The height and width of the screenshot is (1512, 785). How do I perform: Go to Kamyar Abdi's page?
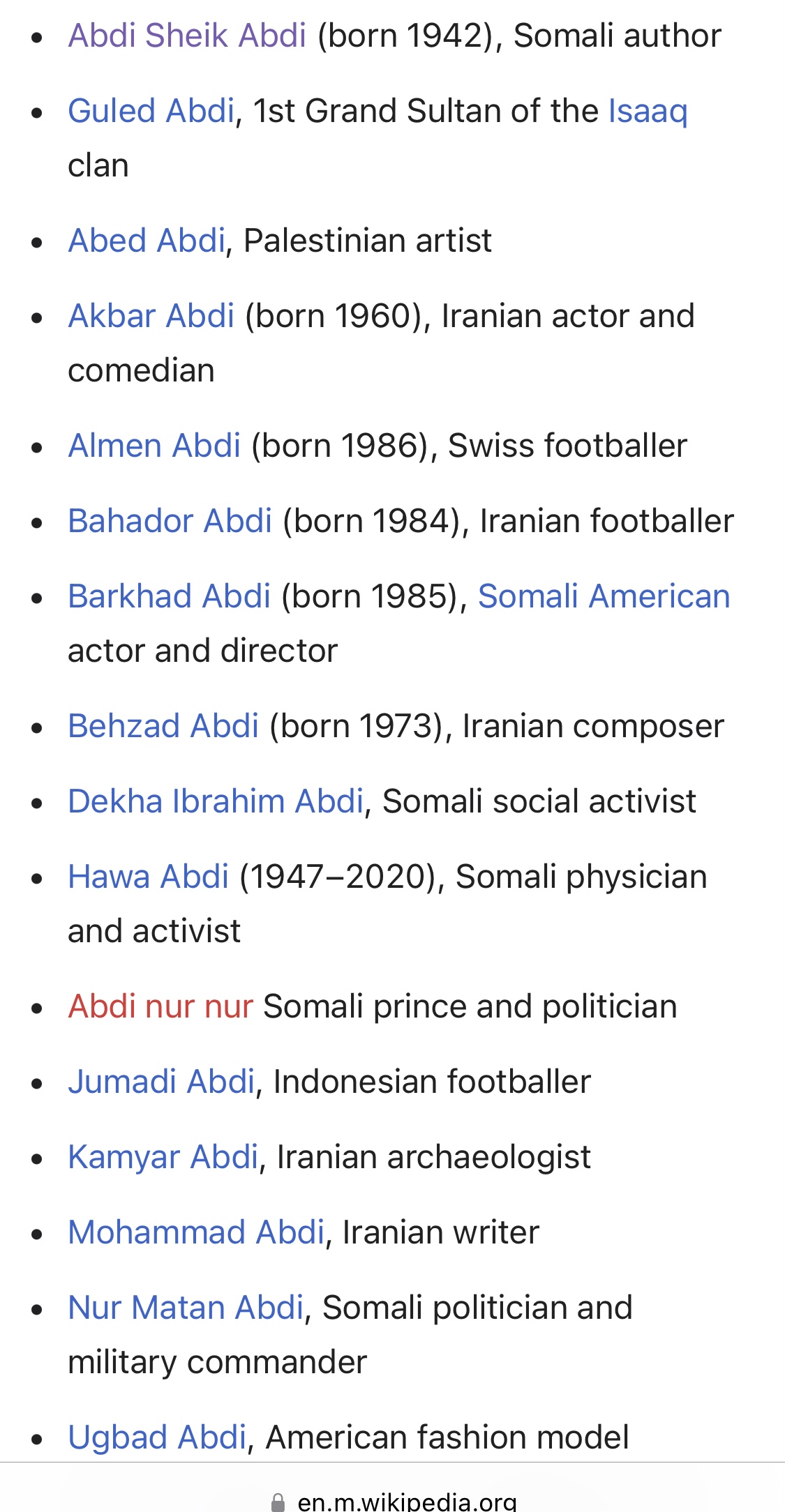163,1157
